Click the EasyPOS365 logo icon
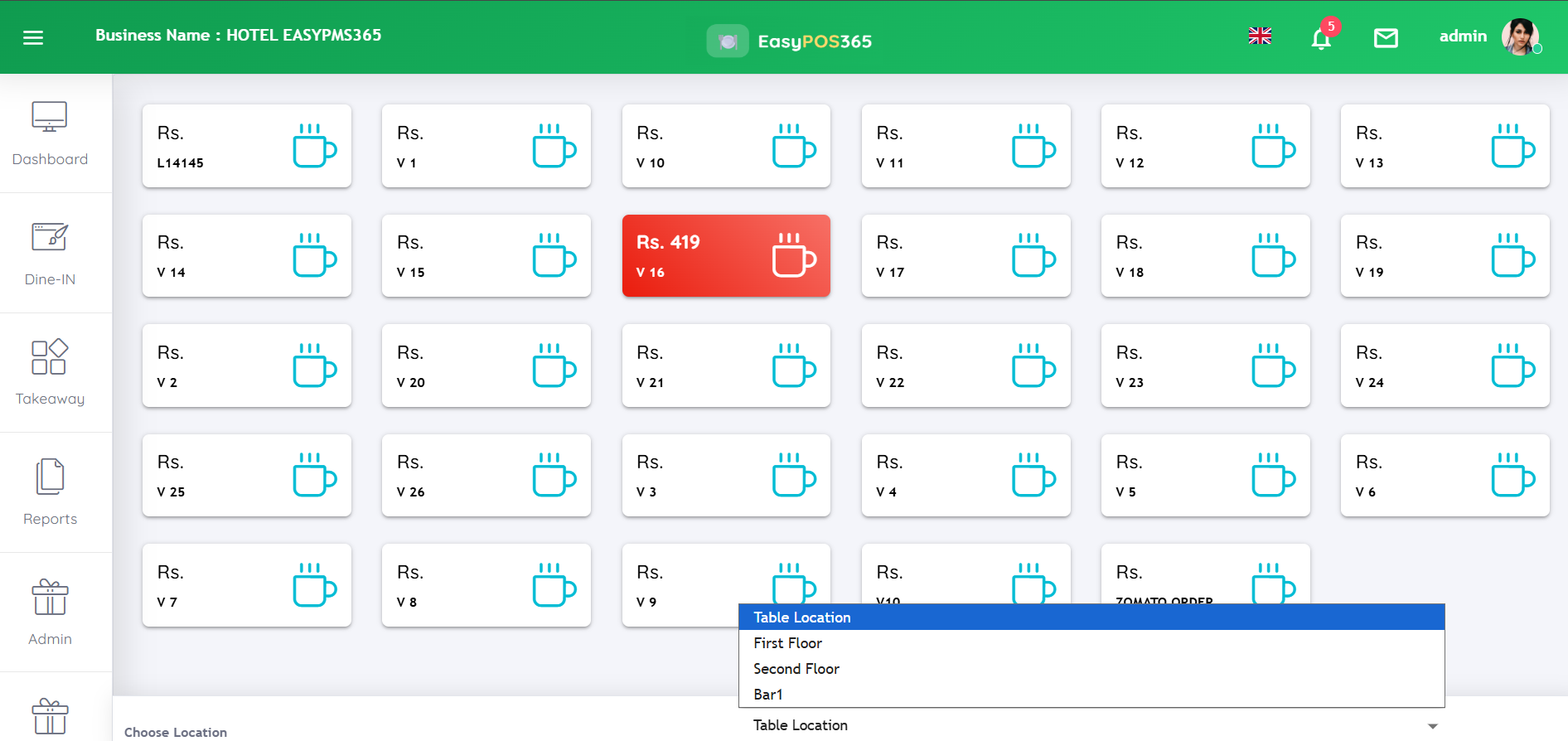The height and width of the screenshot is (741, 1568). coord(728,41)
